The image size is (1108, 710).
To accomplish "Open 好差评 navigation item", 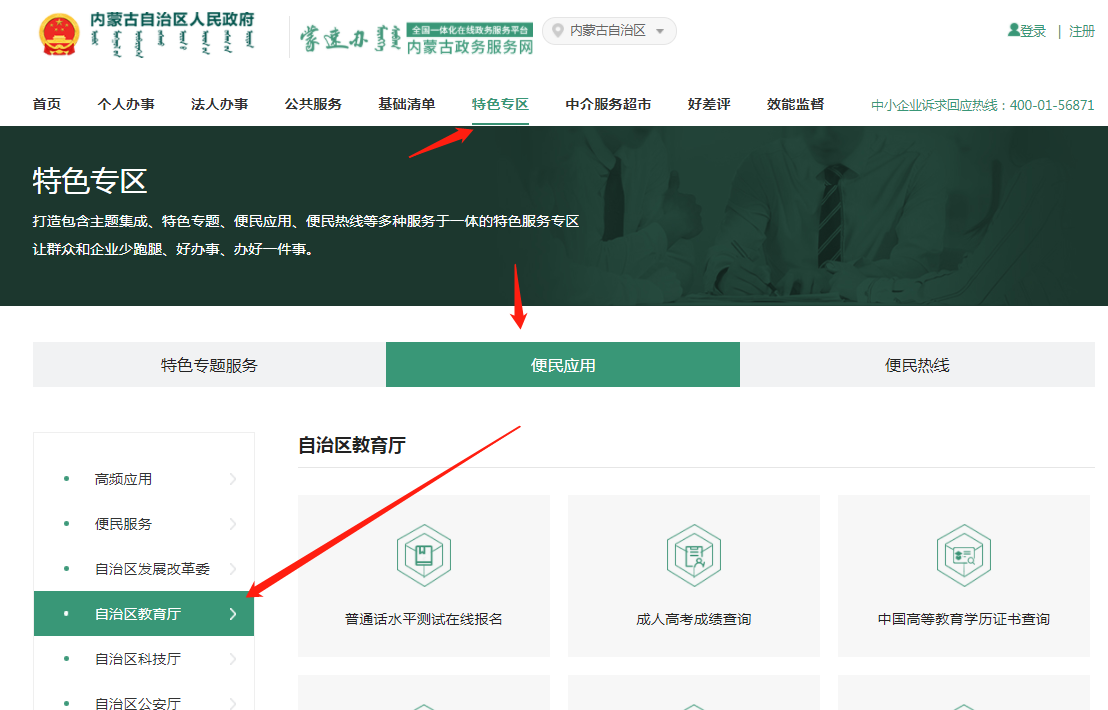I will point(709,104).
